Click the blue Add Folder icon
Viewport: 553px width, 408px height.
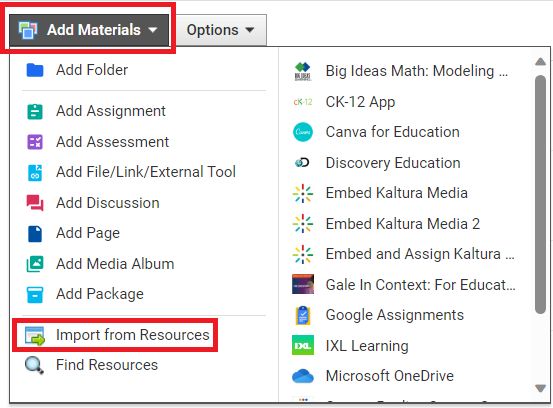35,70
